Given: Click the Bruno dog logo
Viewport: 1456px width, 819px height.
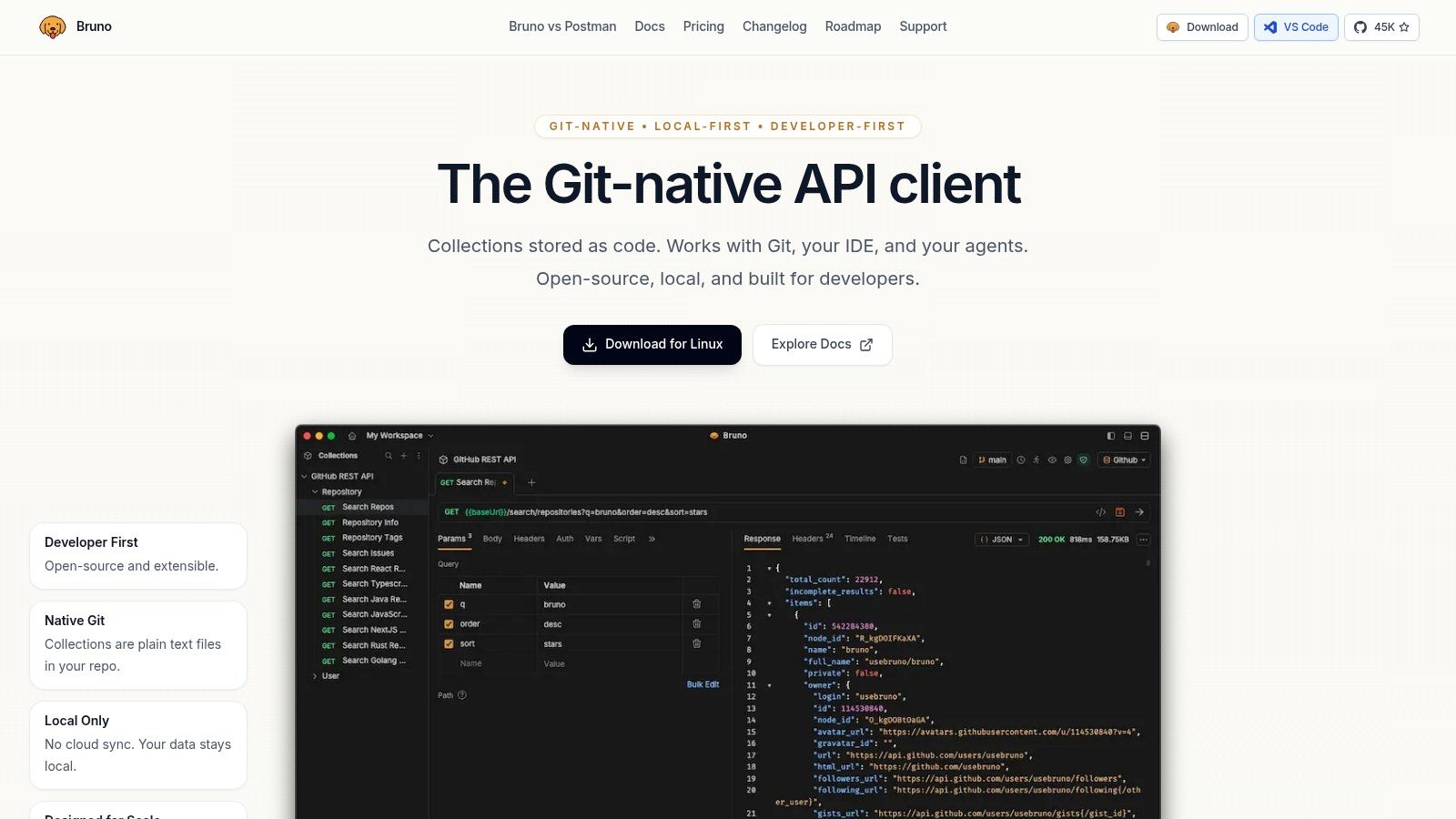Looking at the screenshot, I should coord(53,27).
